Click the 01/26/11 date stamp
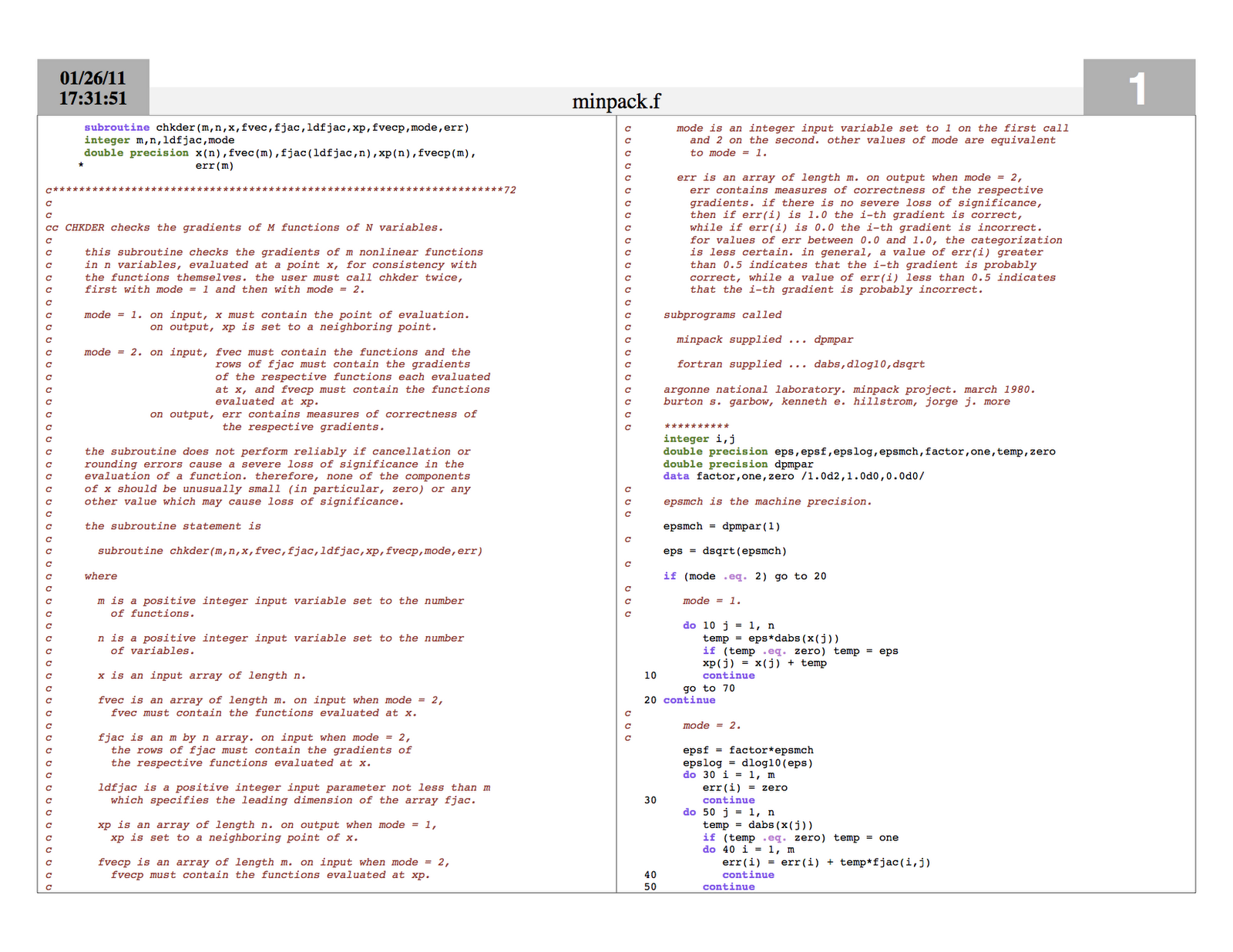Screen dimensions: 1233x952 pos(93,77)
